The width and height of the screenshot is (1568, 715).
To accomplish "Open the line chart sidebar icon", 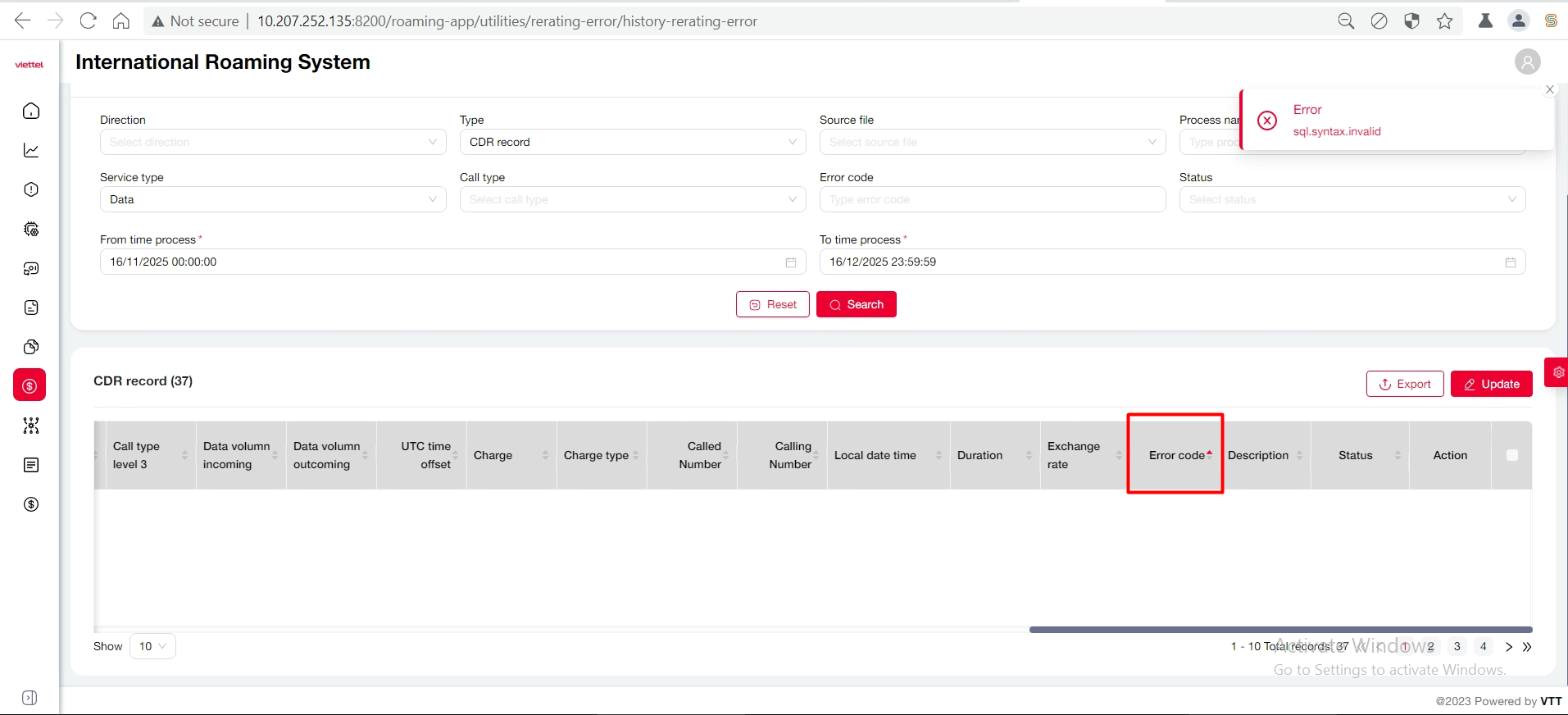I will coord(31,150).
